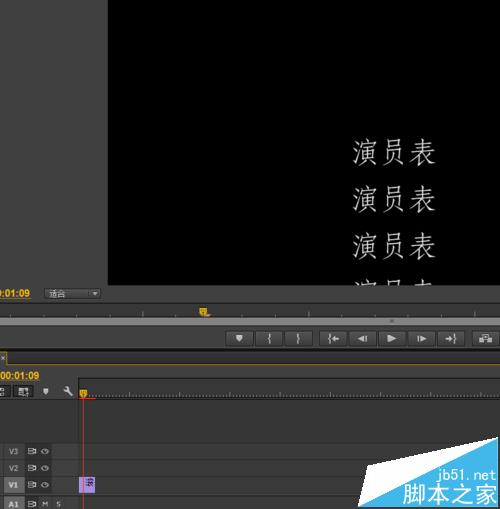Toggle sync lock on track V2
This screenshot has height=509, width=500.
[32, 468]
